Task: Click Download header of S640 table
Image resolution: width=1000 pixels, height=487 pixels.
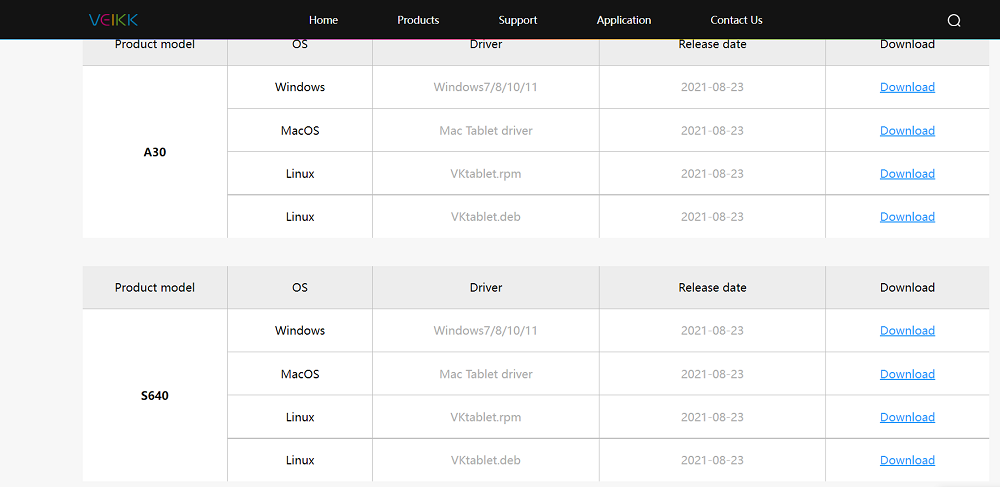Action: click(x=908, y=287)
